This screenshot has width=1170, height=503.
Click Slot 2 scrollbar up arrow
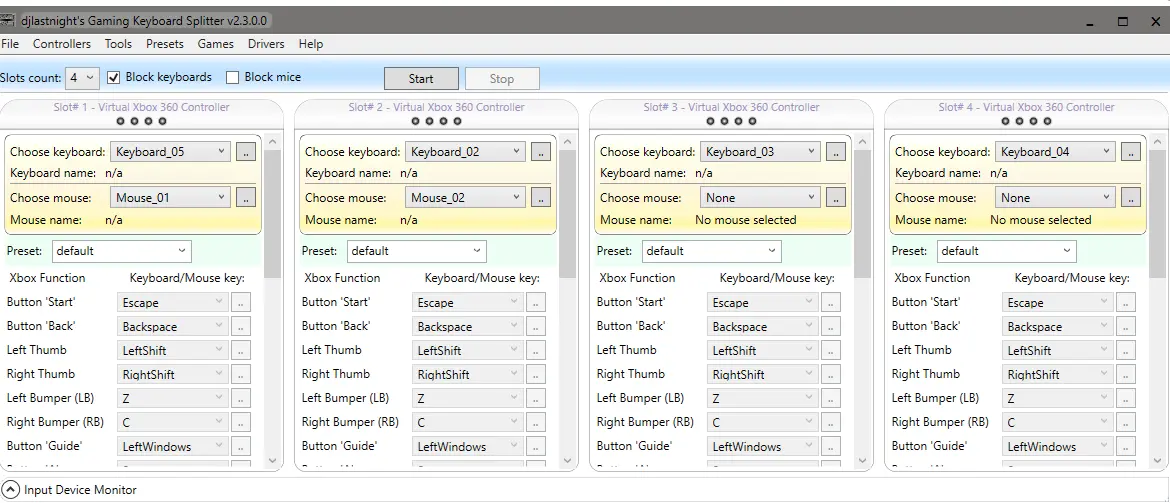567,141
